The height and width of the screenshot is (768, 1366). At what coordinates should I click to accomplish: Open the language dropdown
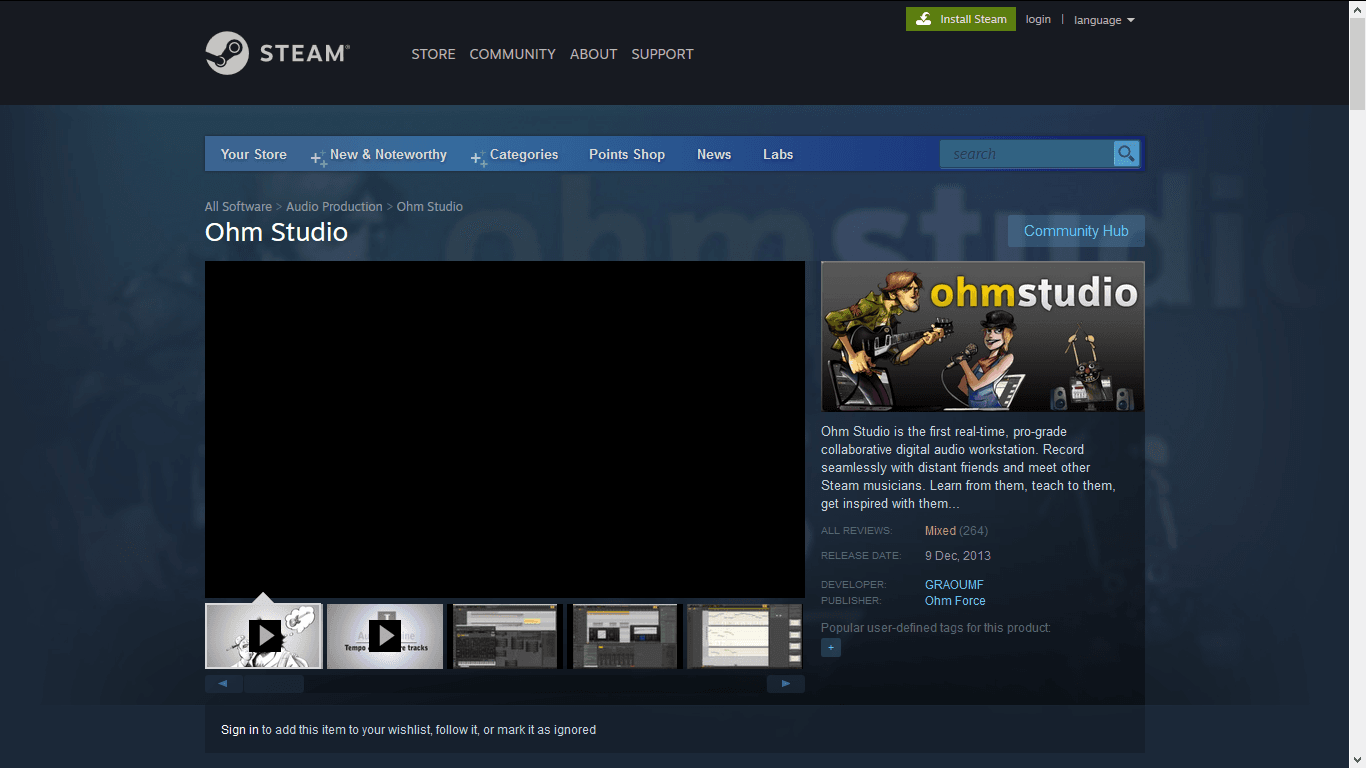click(x=1104, y=20)
